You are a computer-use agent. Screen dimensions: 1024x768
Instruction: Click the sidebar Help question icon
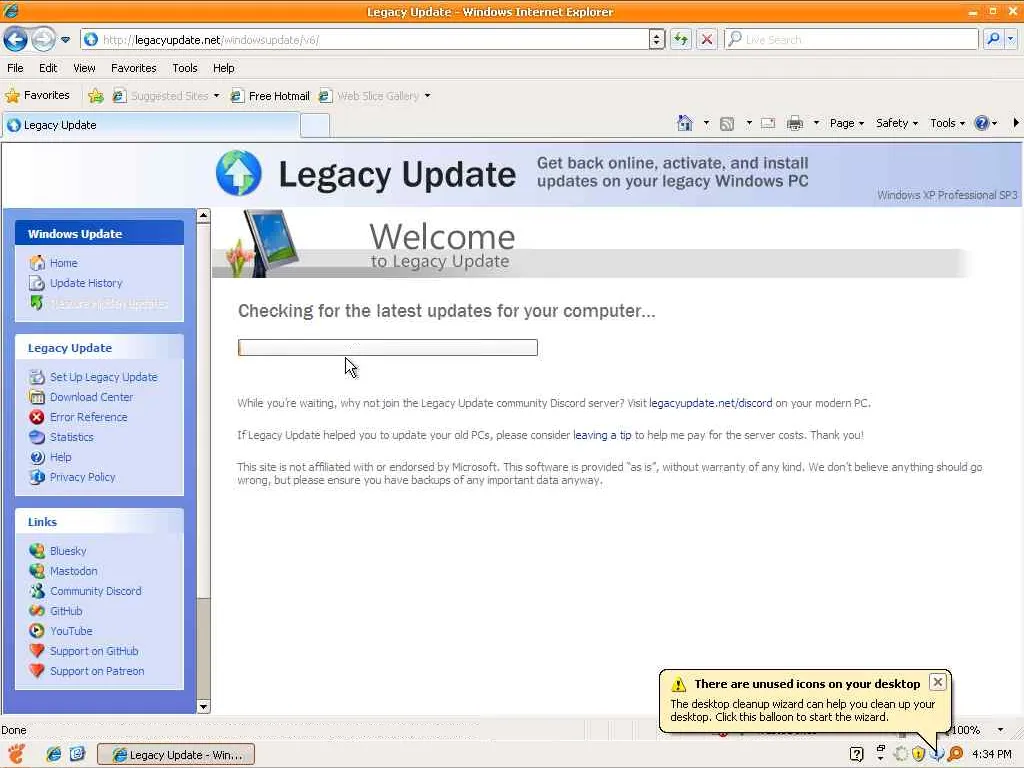(x=37, y=457)
